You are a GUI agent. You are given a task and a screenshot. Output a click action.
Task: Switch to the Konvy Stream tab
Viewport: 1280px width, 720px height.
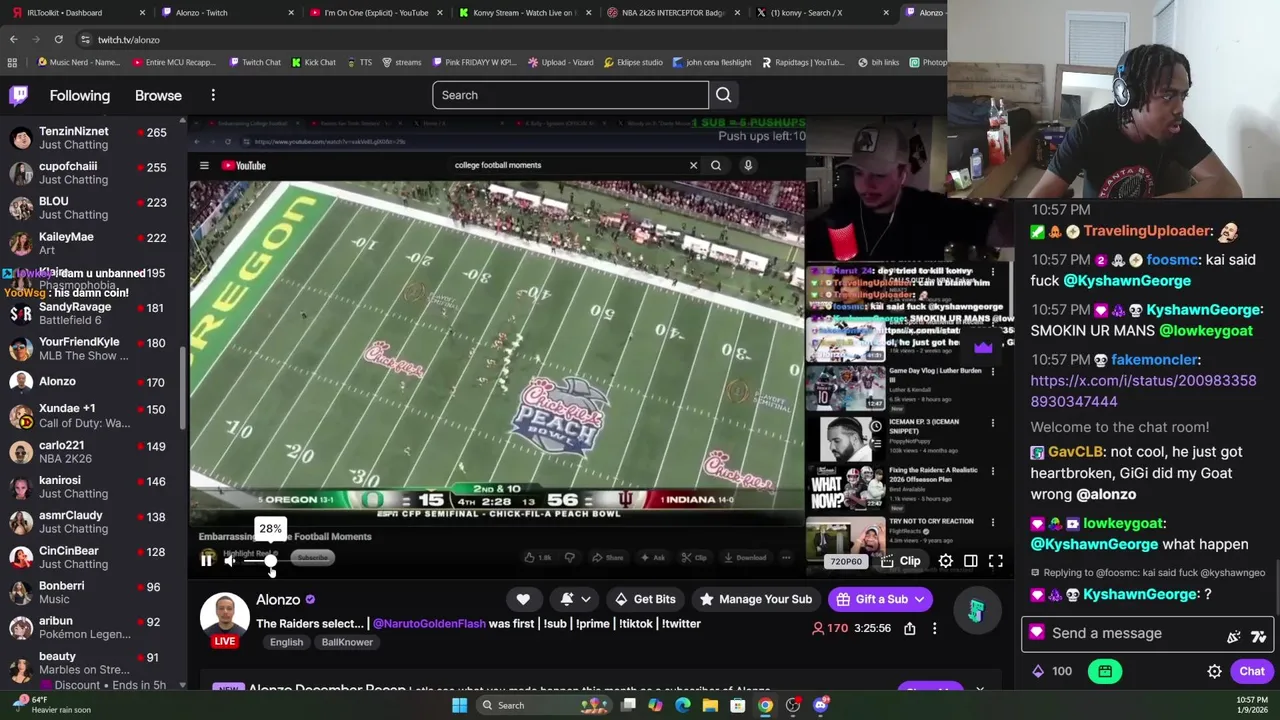pos(523,13)
